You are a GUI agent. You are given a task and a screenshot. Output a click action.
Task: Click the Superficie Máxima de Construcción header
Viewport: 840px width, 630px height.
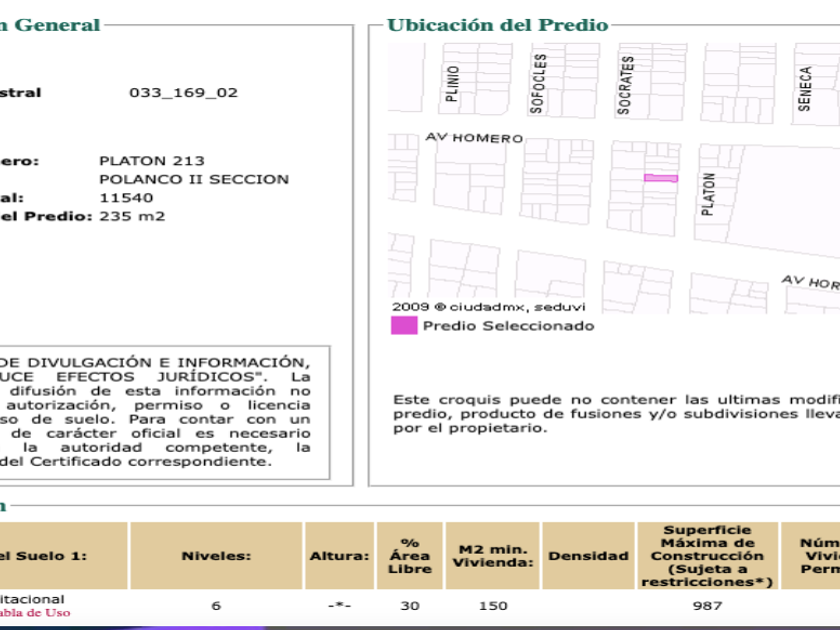click(x=707, y=556)
